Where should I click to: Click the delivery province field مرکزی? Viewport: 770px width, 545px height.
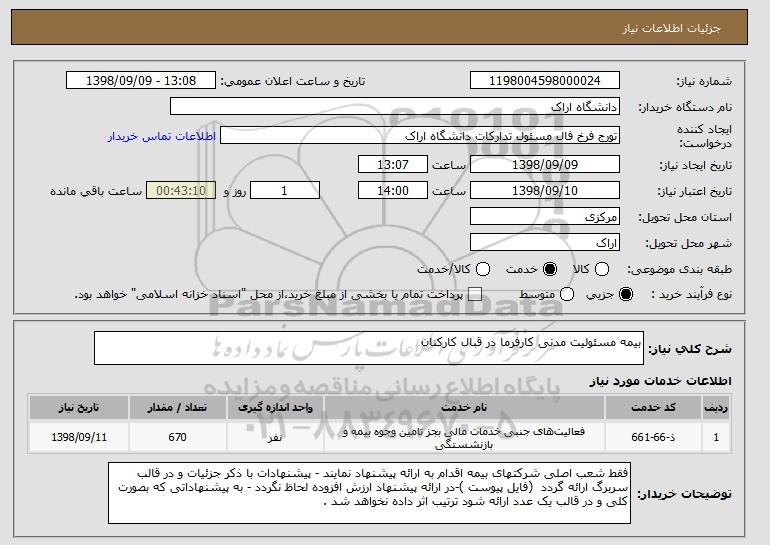pos(545,217)
